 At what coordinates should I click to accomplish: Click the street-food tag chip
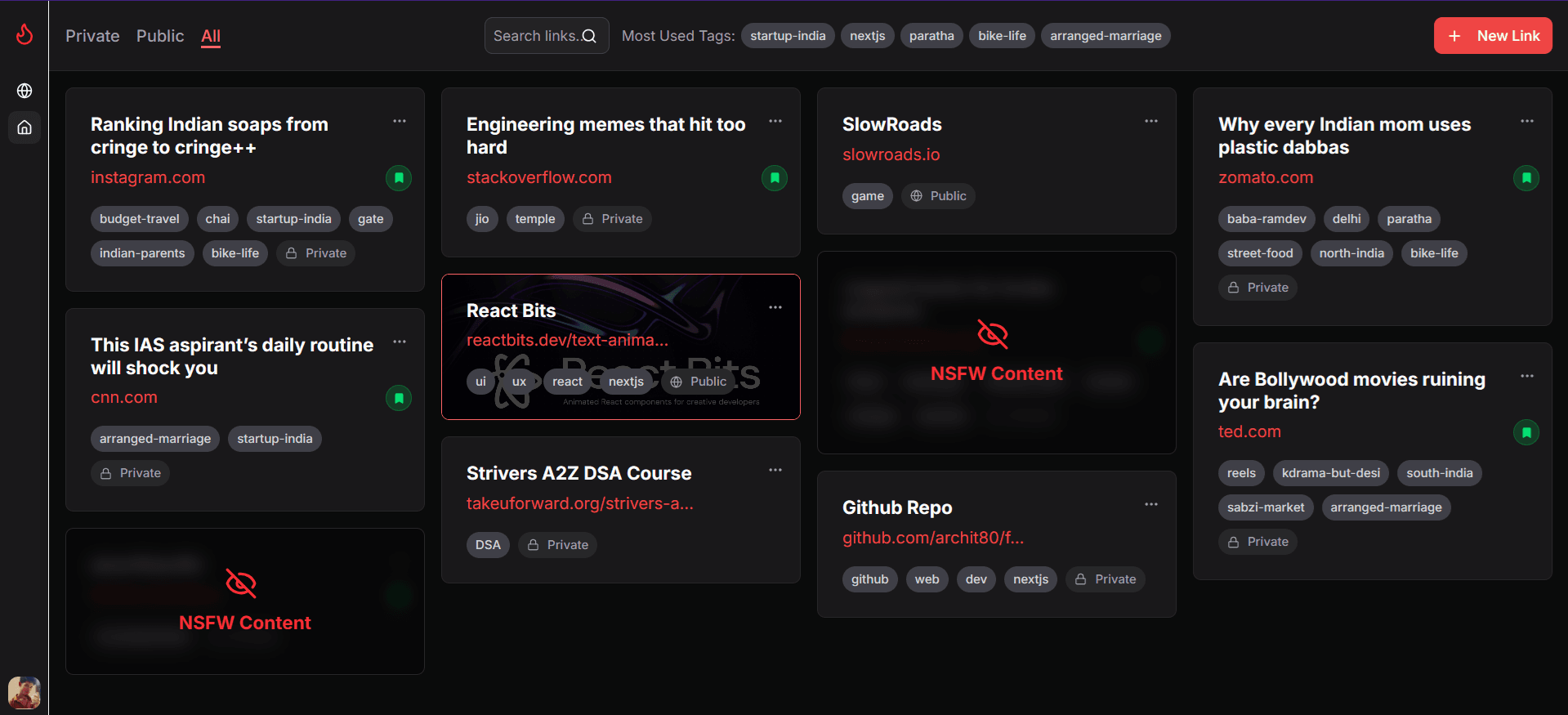tap(1260, 253)
